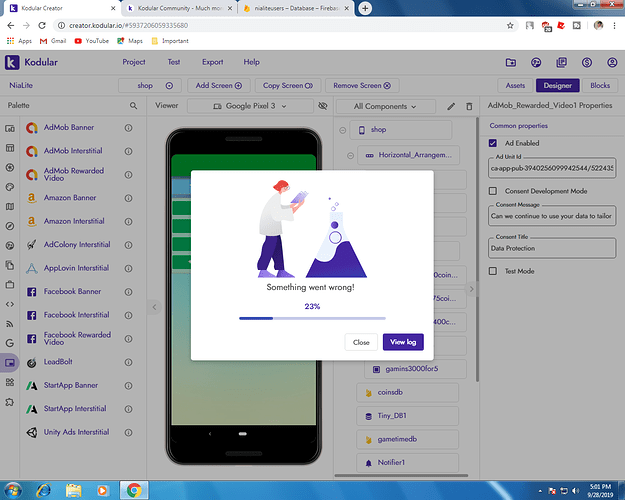
Task: Open View log in error dialog
Action: [403, 342]
